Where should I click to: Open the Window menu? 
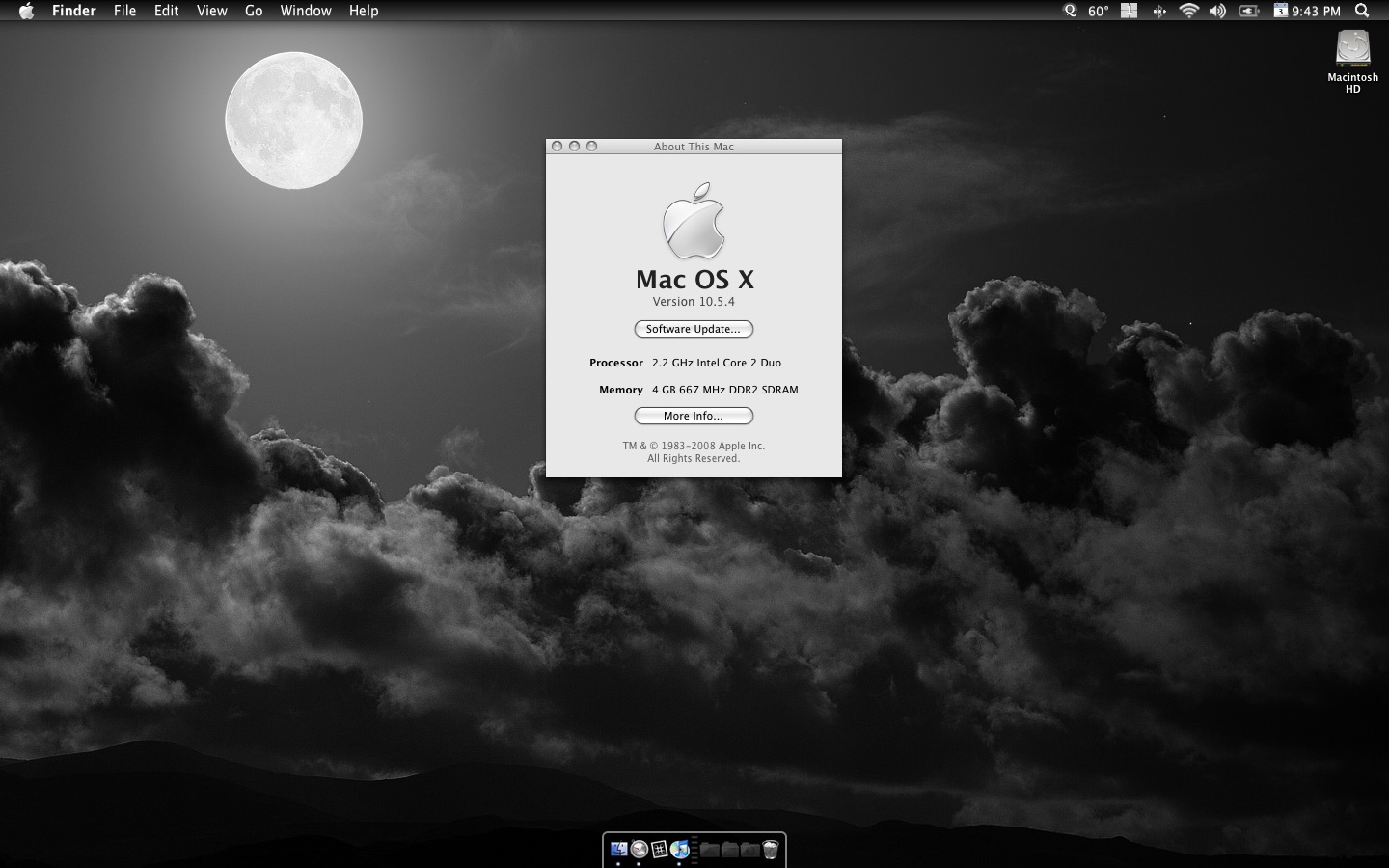click(305, 11)
